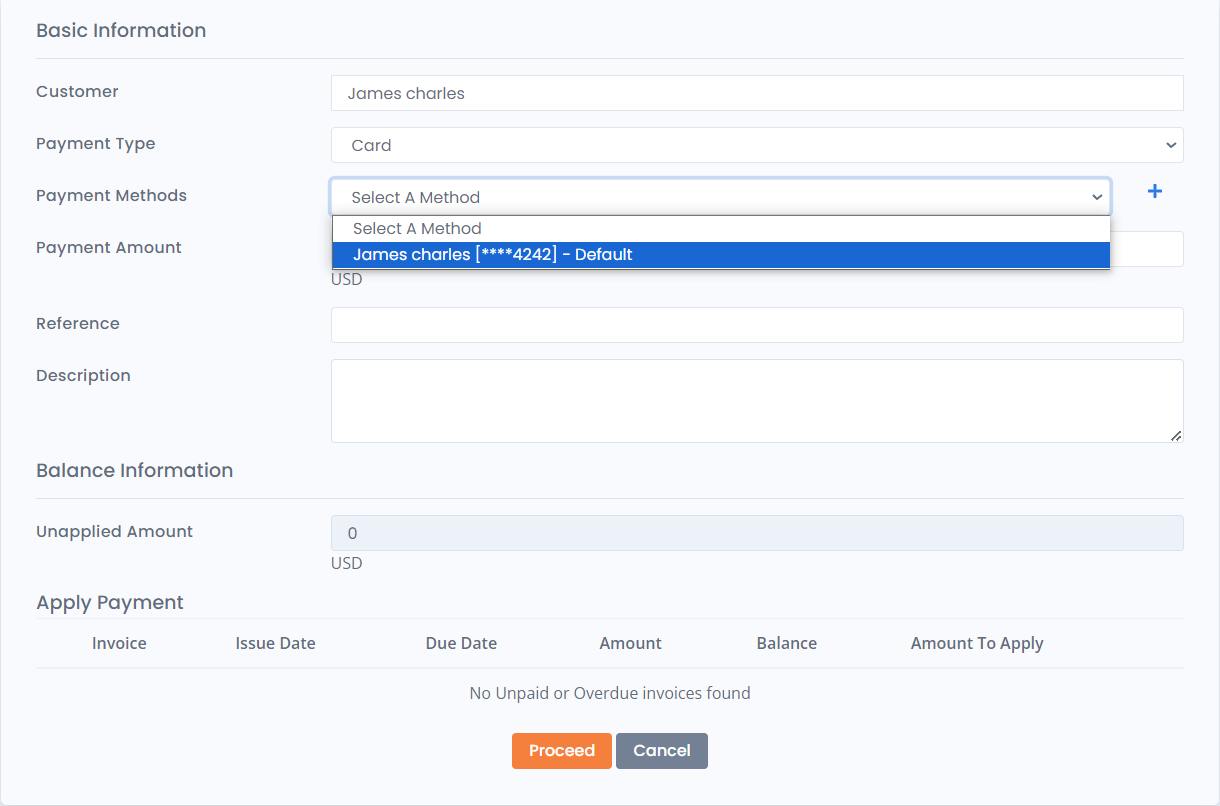The width and height of the screenshot is (1220, 806).
Task: Click the Apply Payment section heading
Action: [x=110, y=602]
